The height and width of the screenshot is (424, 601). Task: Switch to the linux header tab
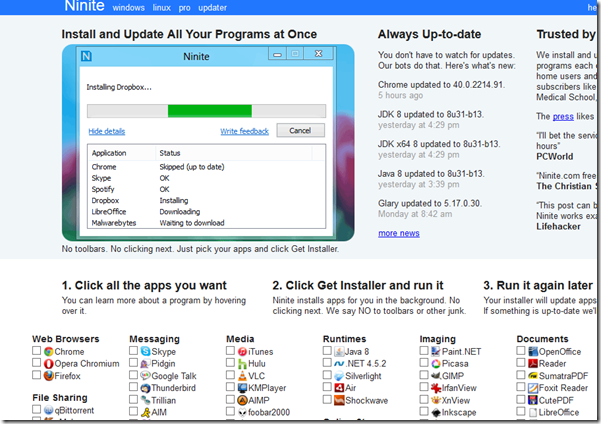click(x=163, y=7)
